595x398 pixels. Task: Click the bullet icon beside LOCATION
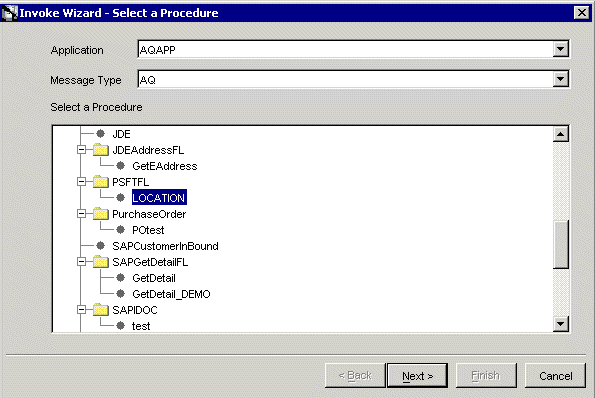pos(121,198)
